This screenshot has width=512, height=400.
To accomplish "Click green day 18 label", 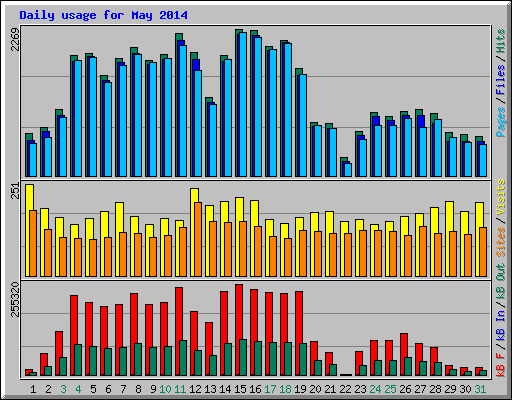I will pyautogui.click(x=285, y=389).
